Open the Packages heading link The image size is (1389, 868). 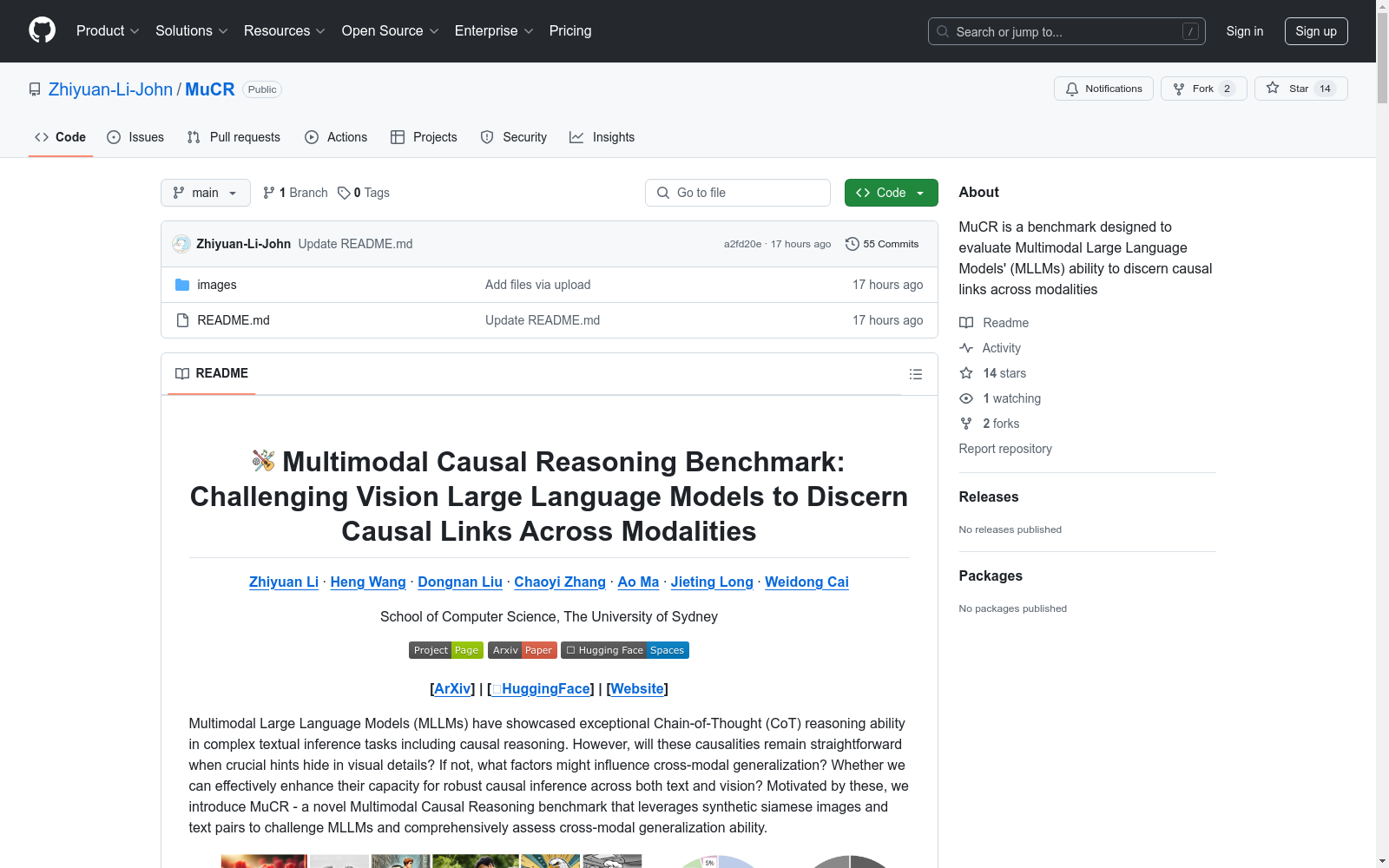point(991,575)
